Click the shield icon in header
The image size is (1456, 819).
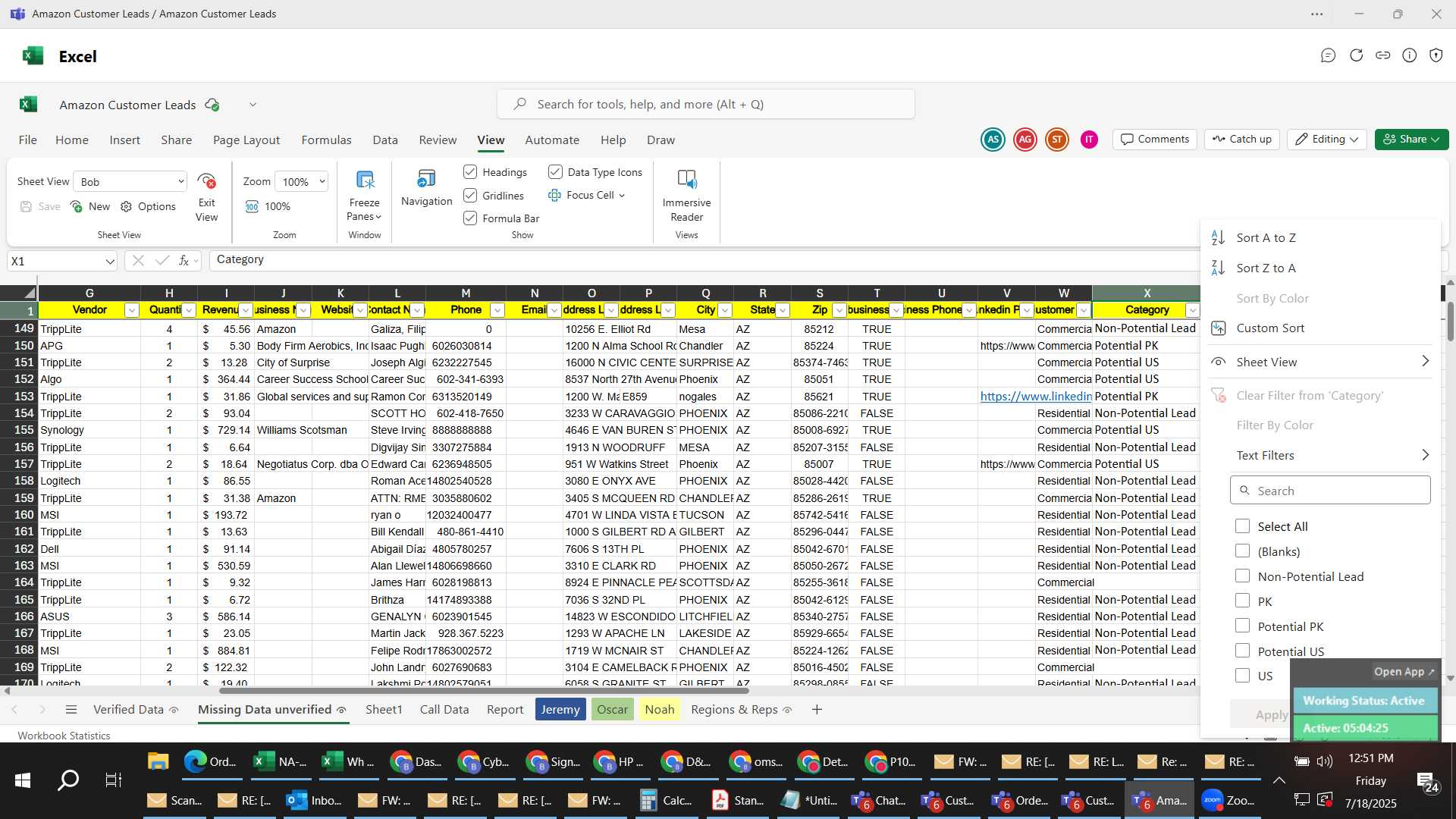point(1436,55)
